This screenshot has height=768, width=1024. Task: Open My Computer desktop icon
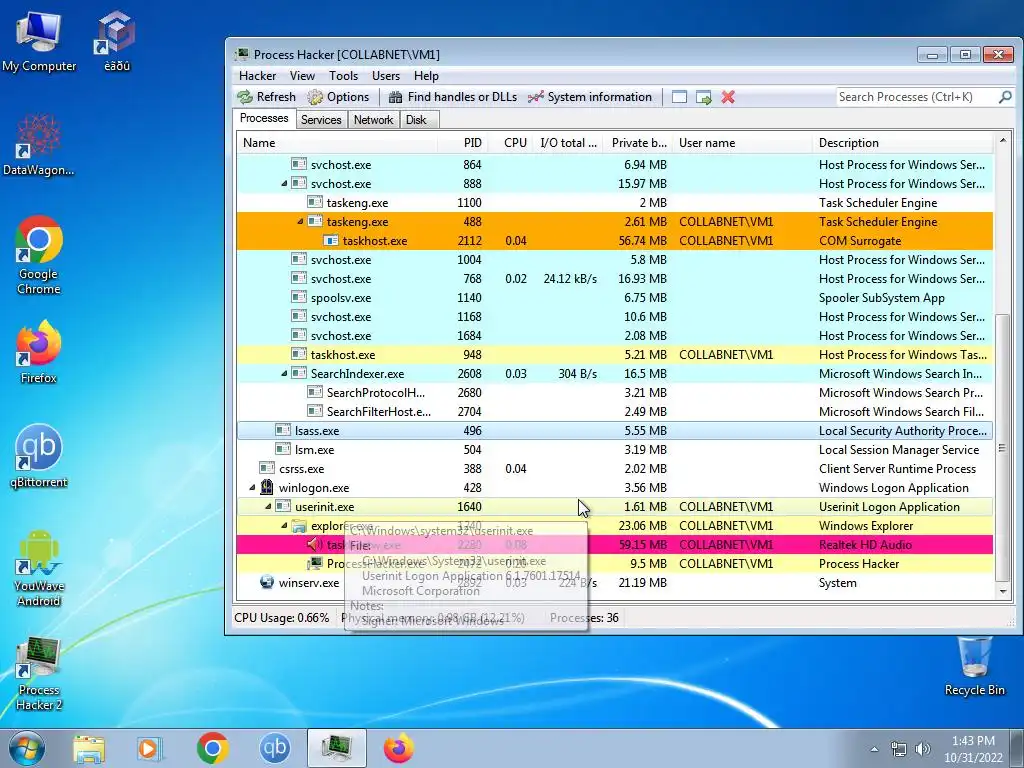click(x=39, y=42)
